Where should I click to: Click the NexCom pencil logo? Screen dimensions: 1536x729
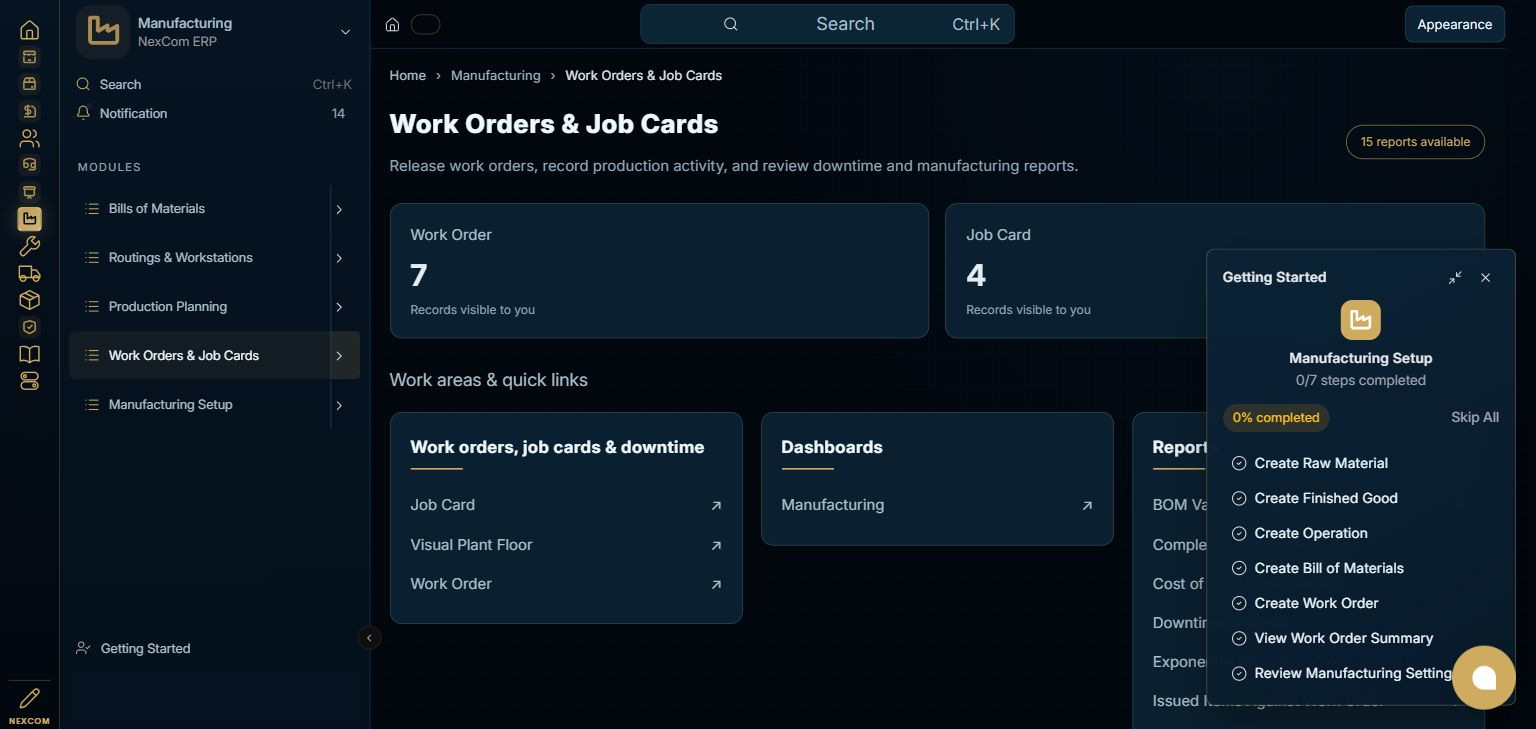tap(29, 703)
